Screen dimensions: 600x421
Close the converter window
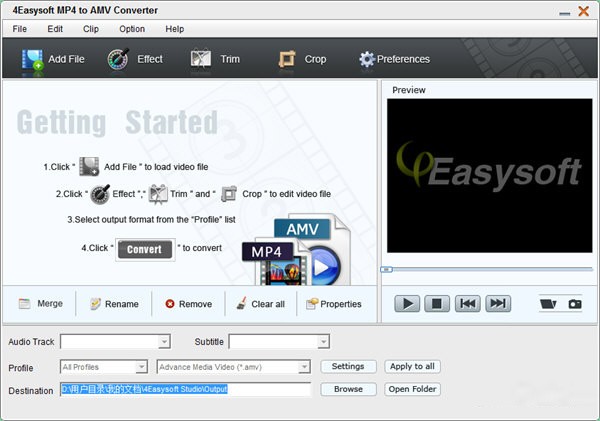point(584,11)
